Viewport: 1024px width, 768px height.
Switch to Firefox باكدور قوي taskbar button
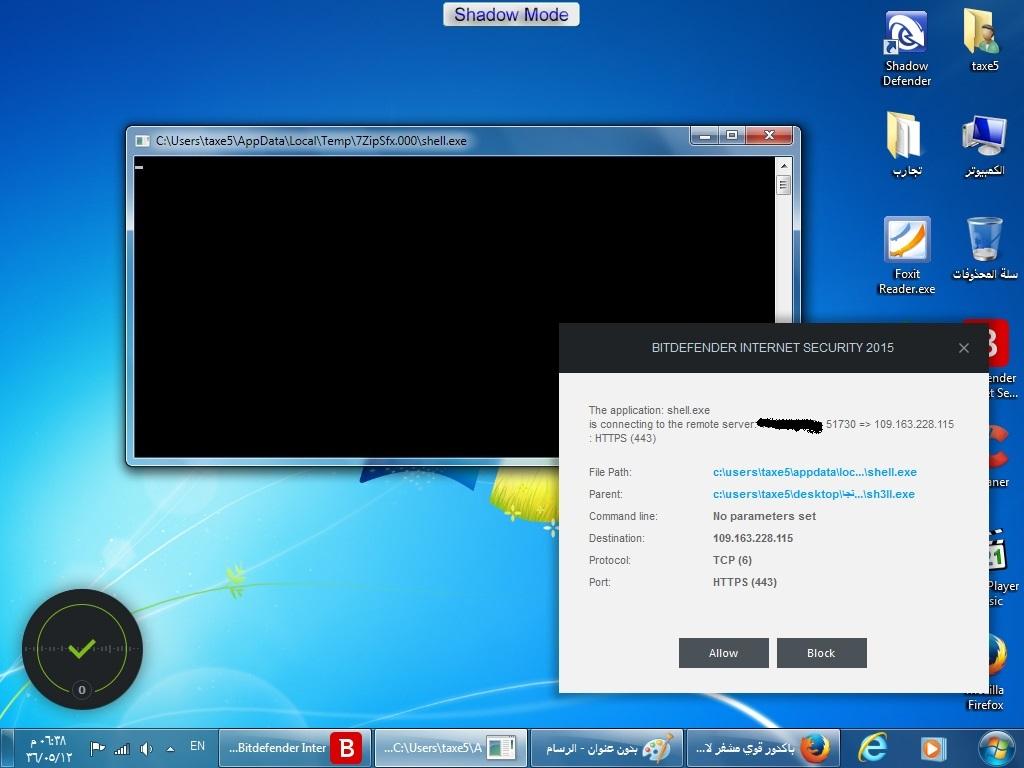point(763,748)
